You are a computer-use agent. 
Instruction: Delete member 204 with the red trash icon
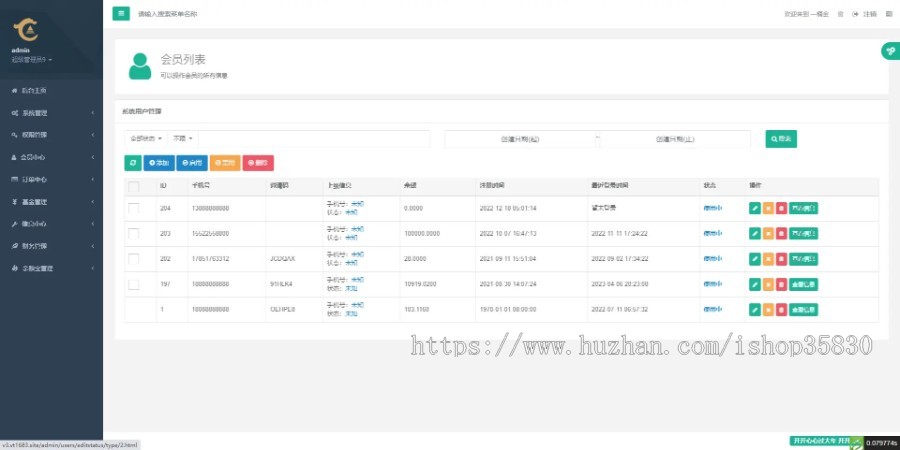pos(781,208)
